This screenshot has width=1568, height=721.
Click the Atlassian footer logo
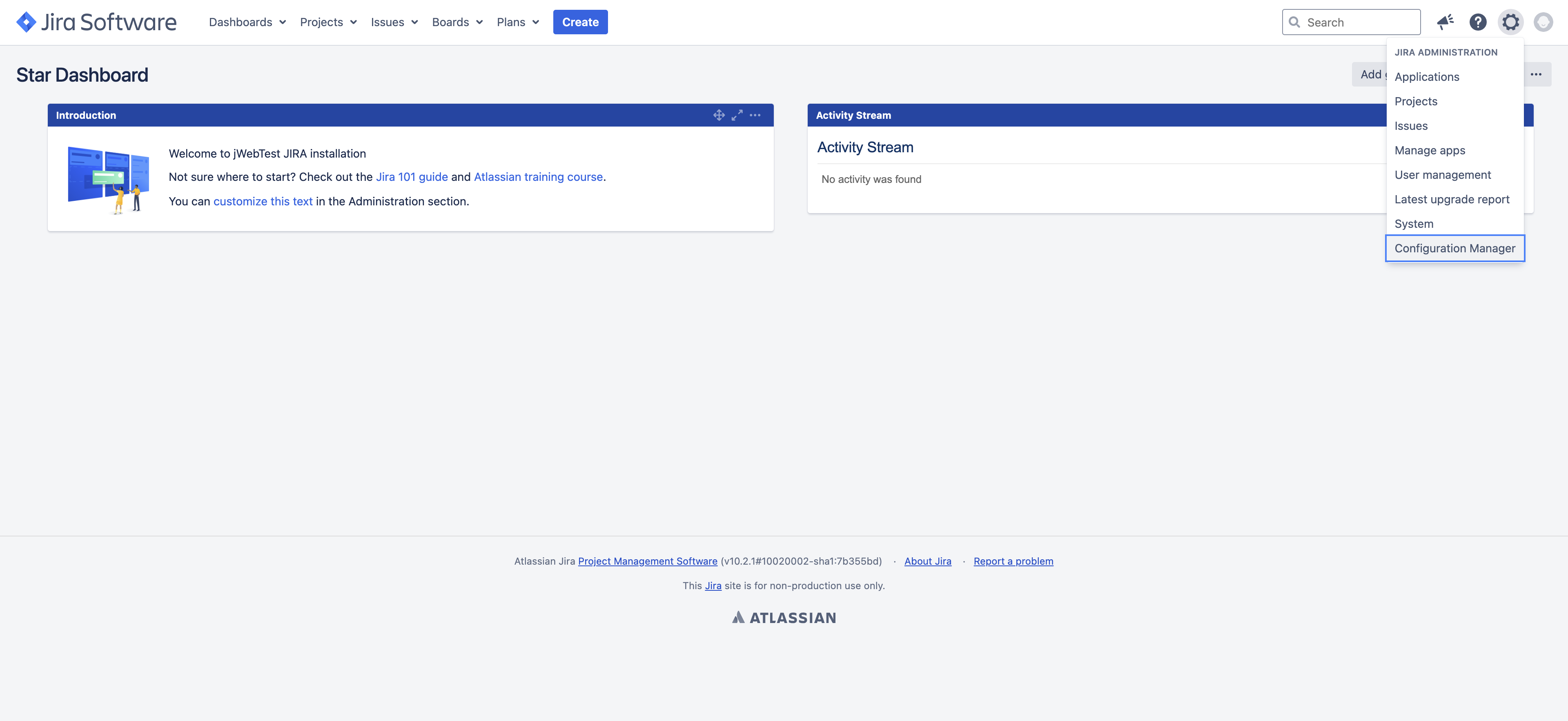point(784,618)
